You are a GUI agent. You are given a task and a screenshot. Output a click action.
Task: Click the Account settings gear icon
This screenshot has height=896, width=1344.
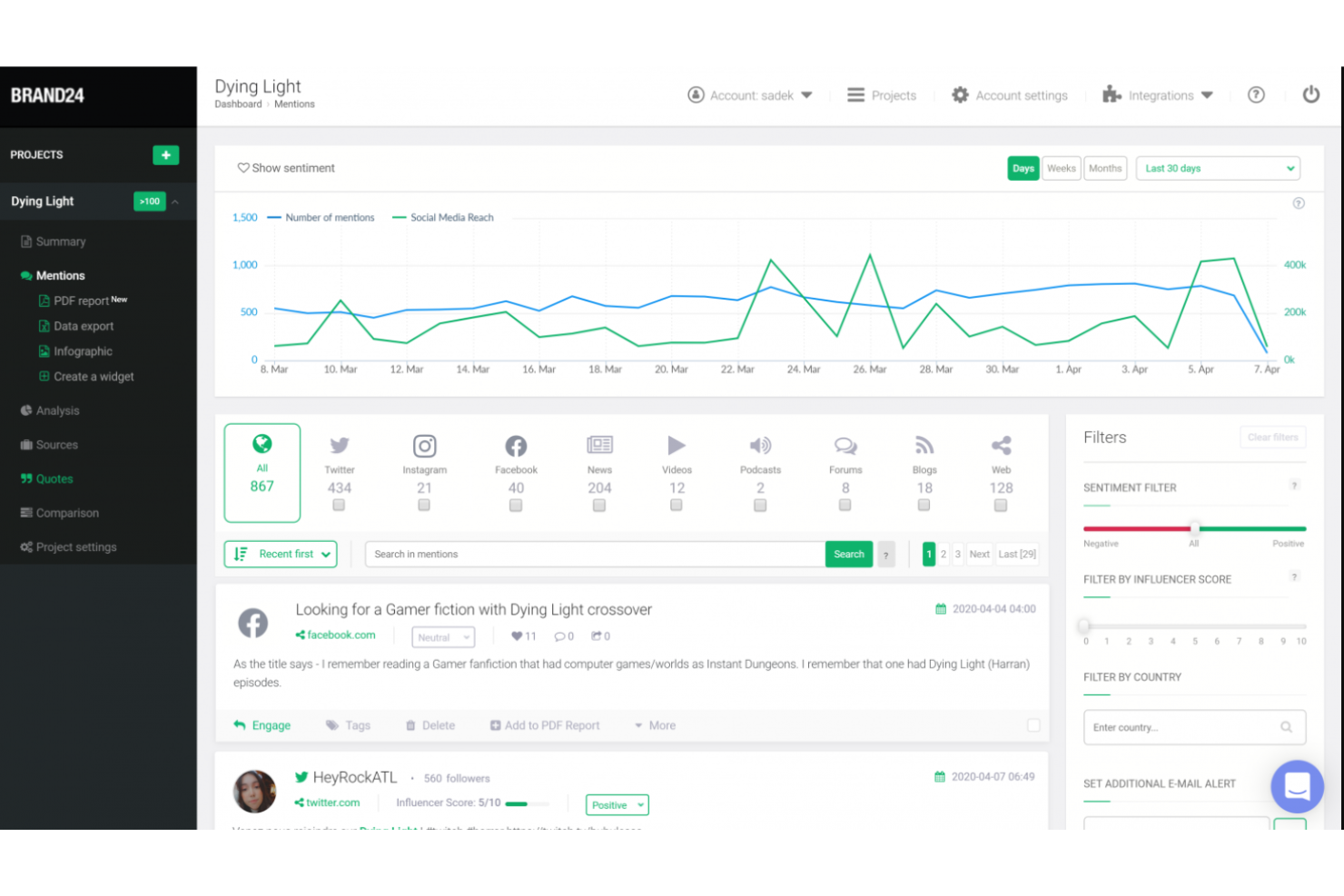click(960, 94)
